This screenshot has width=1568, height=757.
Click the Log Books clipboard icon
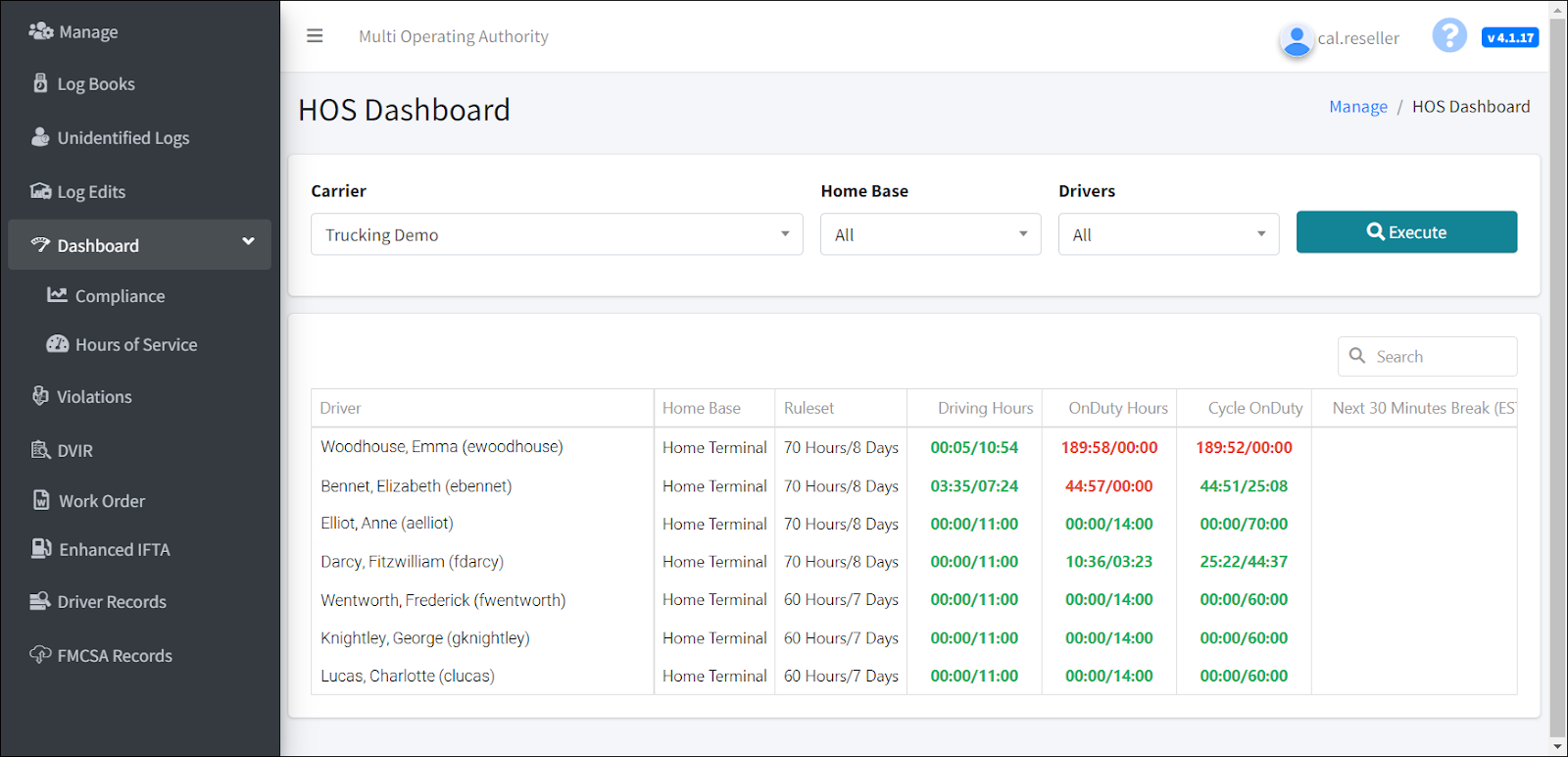[x=40, y=83]
